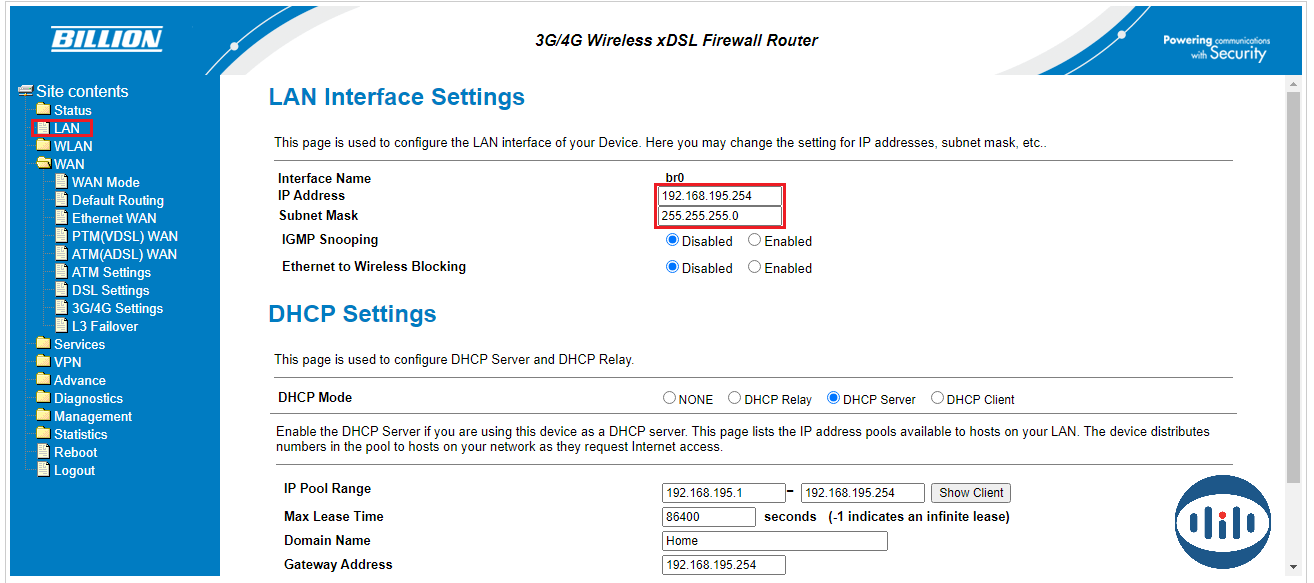The image size is (1314, 583).
Task: Click the Site contents root icon
Action: [x=26, y=91]
